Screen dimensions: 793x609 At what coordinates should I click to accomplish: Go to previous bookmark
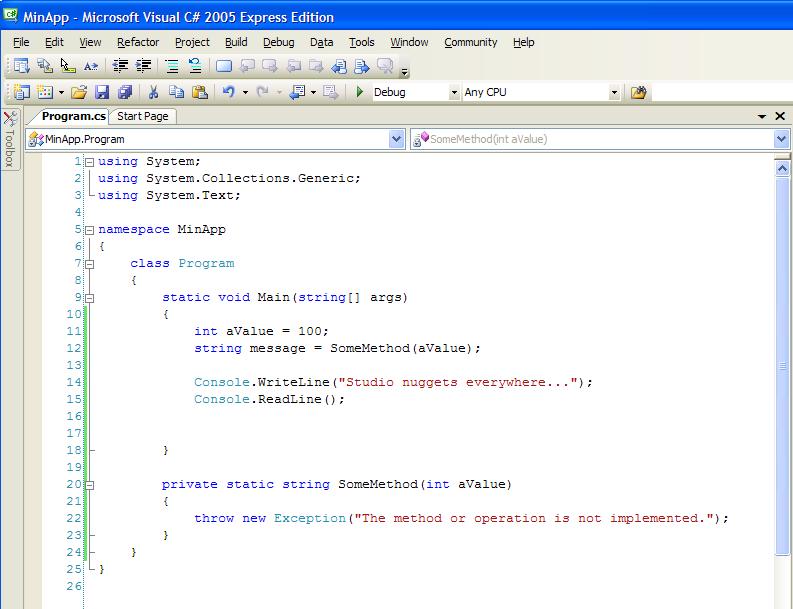pos(247,66)
